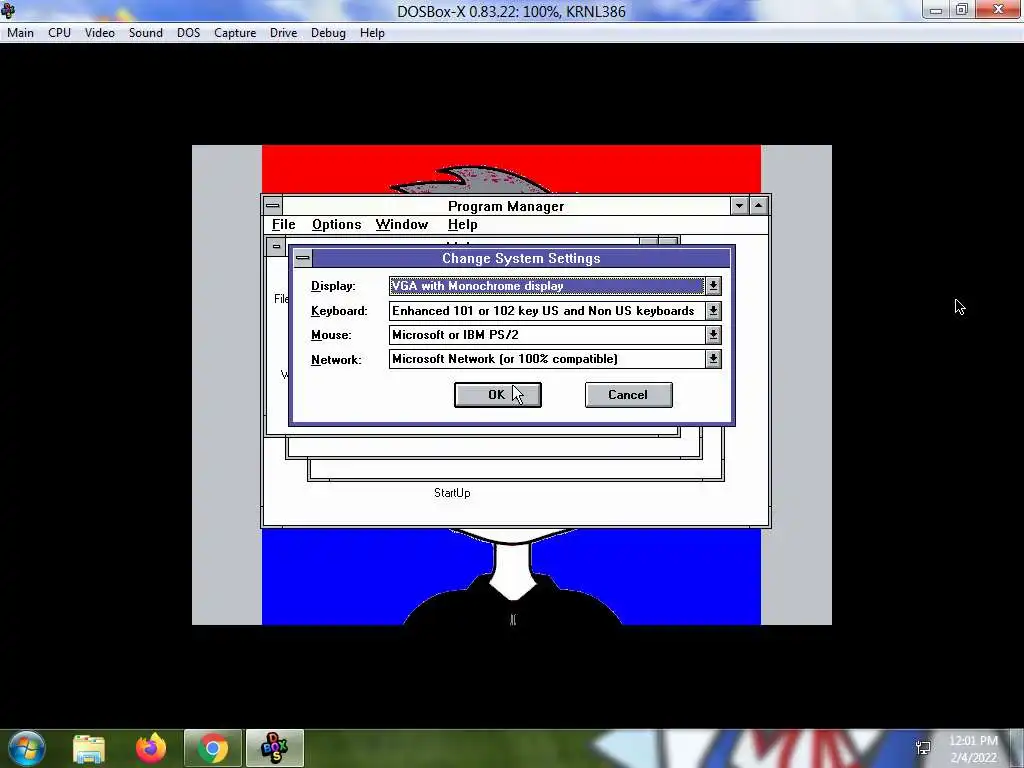Viewport: 1024px width, 768px height.
Task: Open the Change System Settings control menu box
Action: click(x=302, y=258)
